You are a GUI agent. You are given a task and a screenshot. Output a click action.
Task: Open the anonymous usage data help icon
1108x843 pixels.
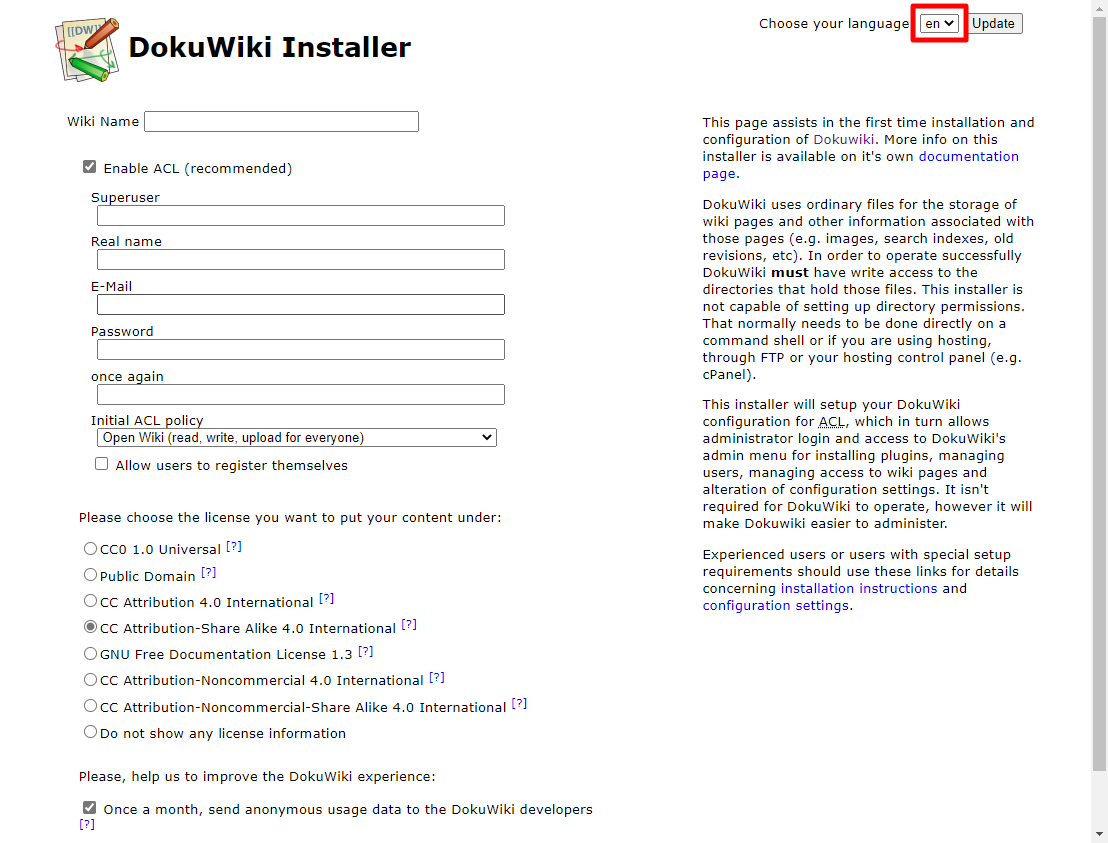[89, 824]
